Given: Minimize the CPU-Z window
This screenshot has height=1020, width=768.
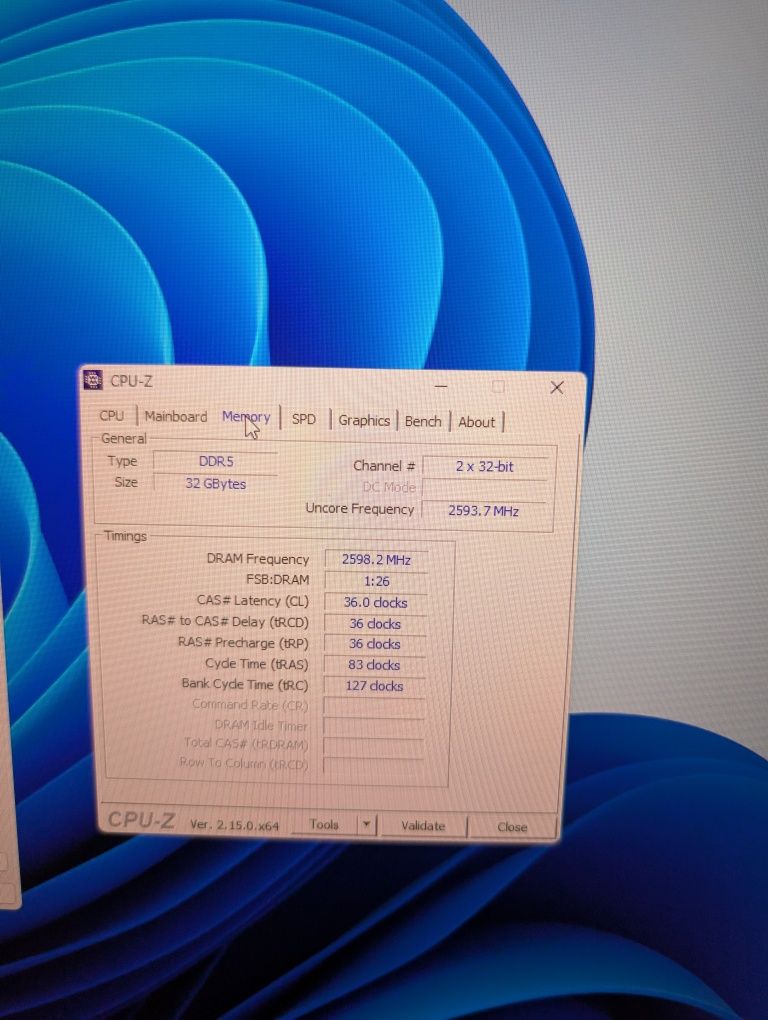Looking at the screenshot, I should pyautogui.click(x=441, y=386).
